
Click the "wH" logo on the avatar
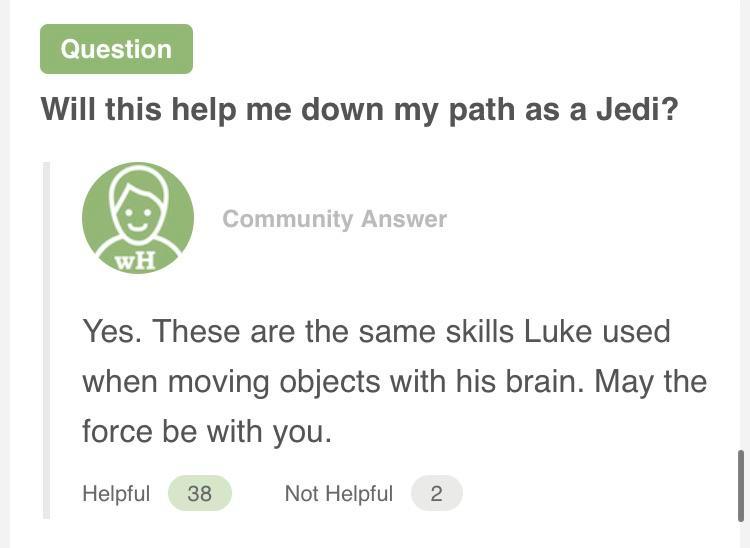point(136,261)
